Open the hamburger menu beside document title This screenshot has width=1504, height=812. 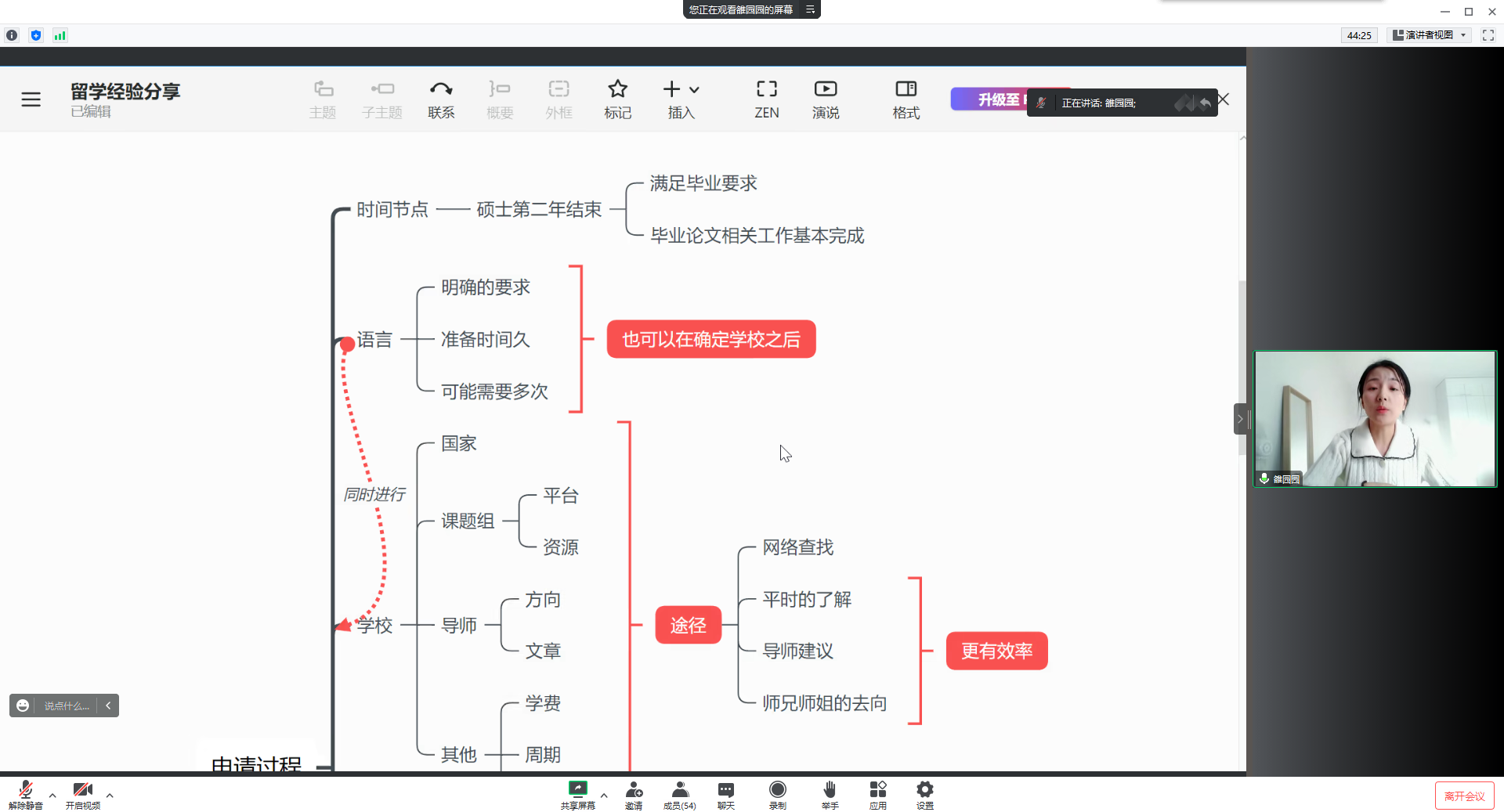point(31,99)
